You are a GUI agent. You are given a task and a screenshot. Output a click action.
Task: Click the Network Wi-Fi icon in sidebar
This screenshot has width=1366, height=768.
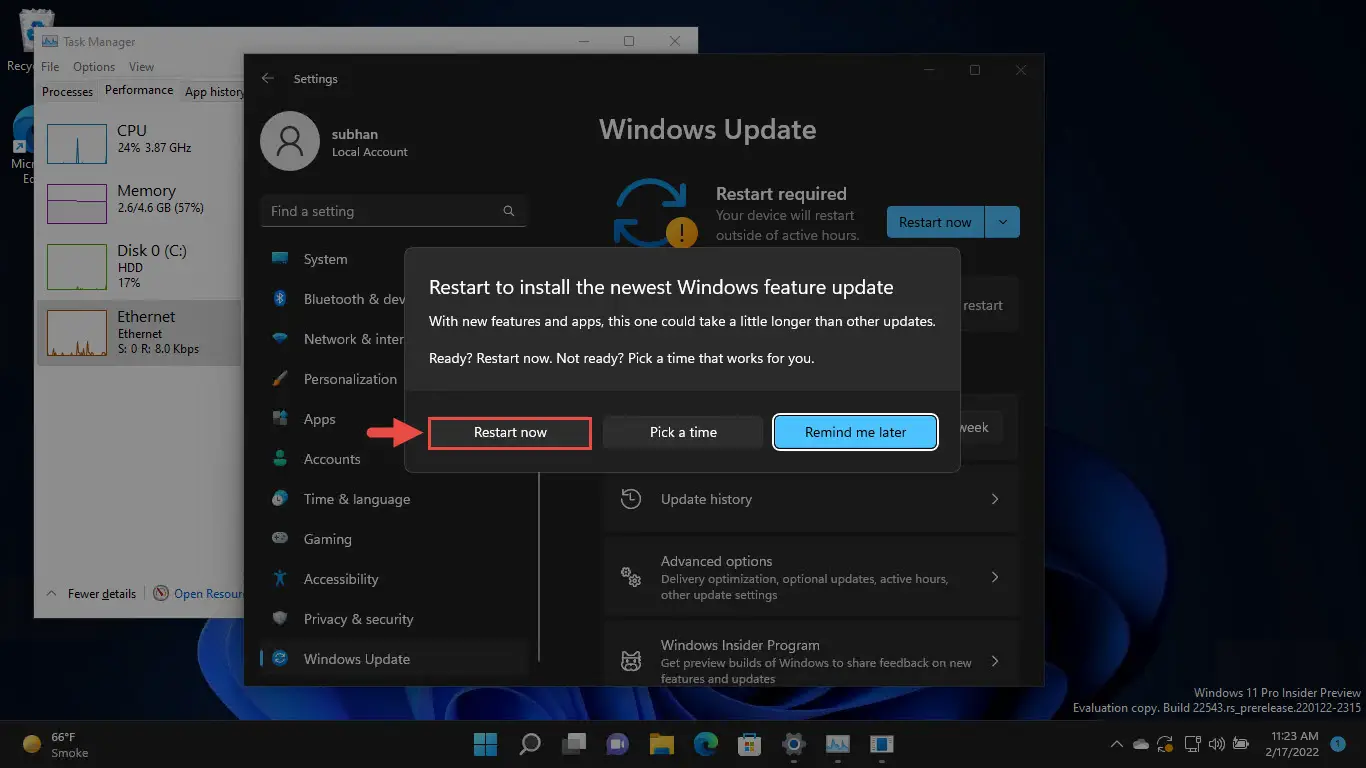[x=281, y=339]
